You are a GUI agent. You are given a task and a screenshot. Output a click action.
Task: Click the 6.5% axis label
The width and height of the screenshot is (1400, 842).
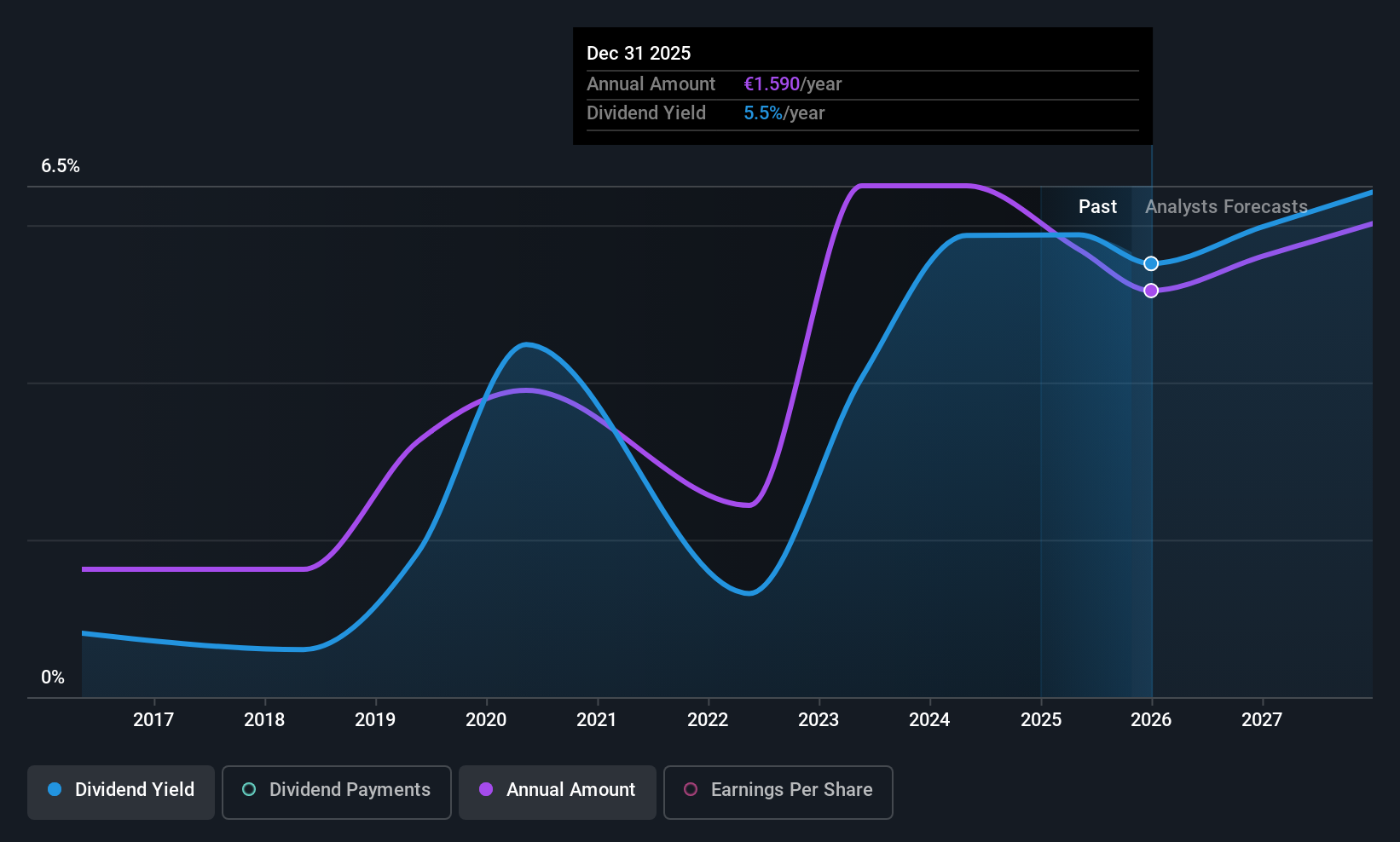(x=61, y=166)
